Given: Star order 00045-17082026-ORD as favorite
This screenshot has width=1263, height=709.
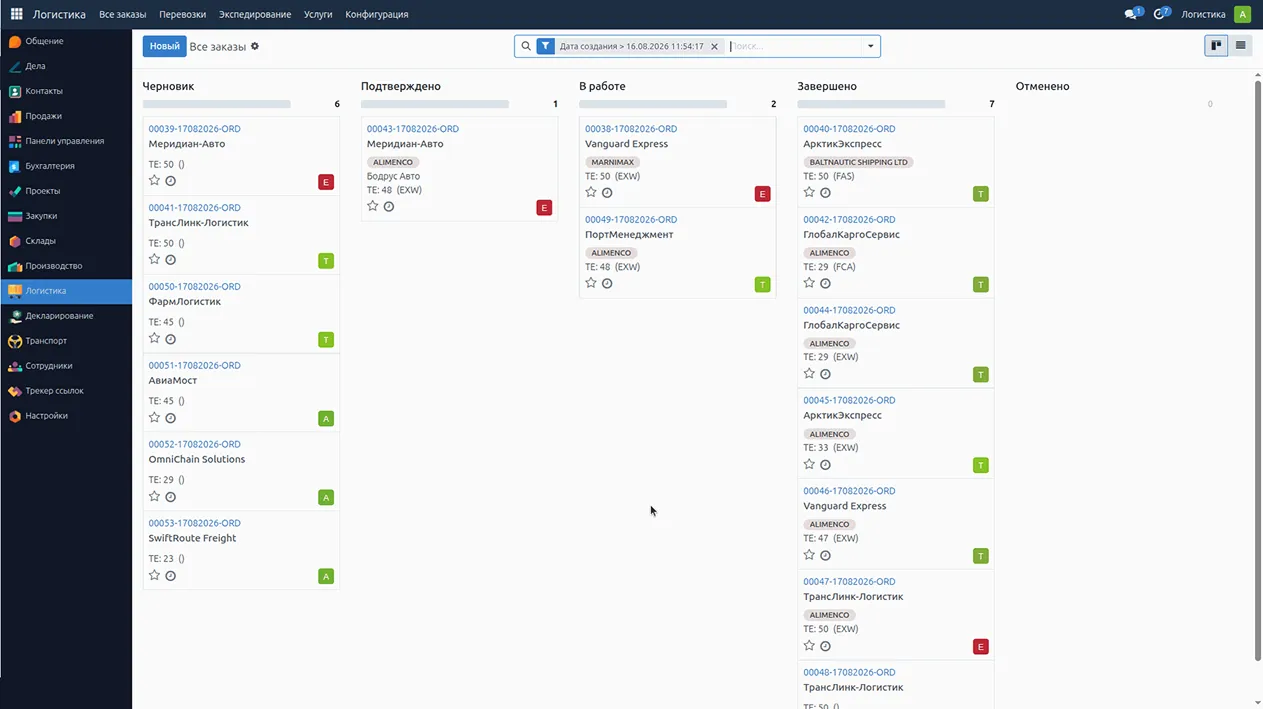Looking at the screenshot, I should (809, 464).
